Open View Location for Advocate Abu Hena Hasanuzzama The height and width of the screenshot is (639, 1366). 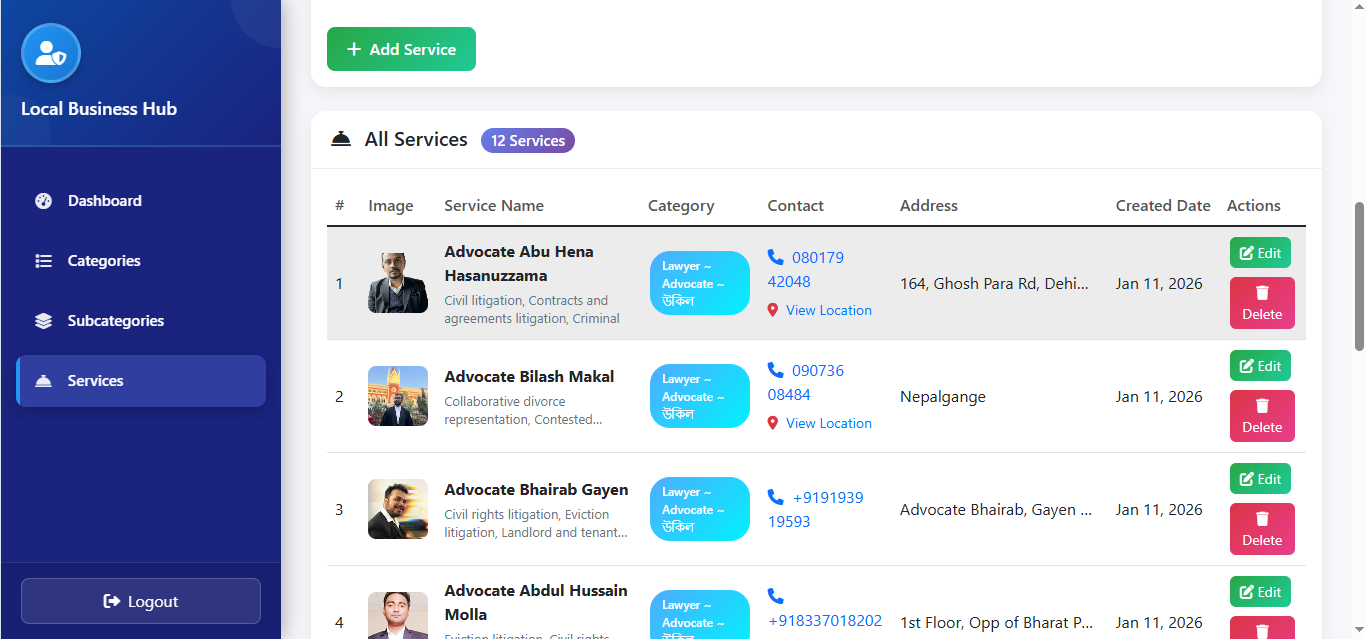click(829, 310)
